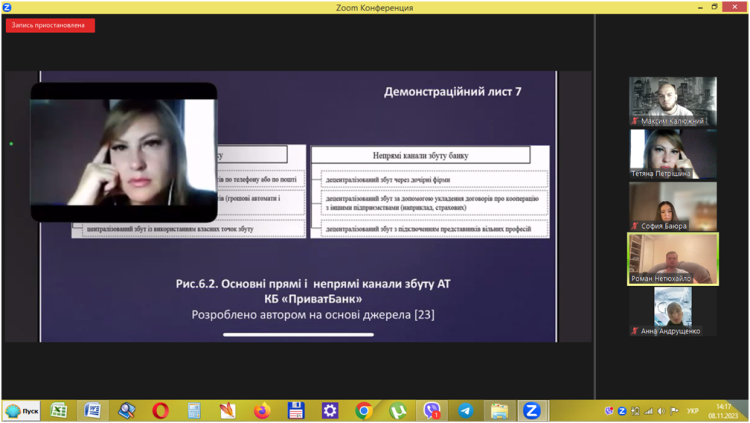Click the floating presenter video over the slide
Viewport: 750px width, 423px height.
pyautogui.click(x=123, y=151)
